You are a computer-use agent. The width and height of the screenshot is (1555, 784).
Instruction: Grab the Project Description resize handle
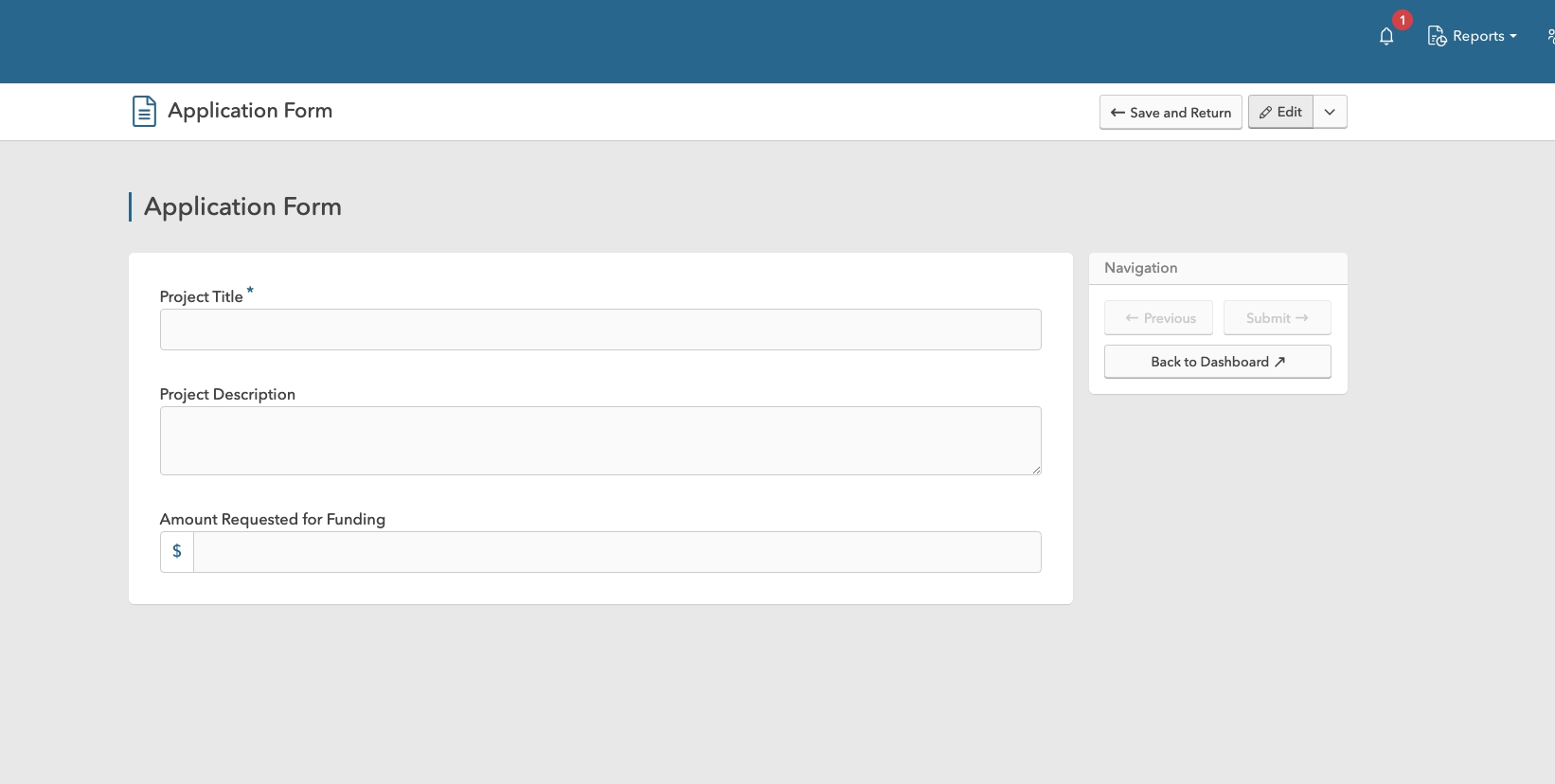coord(1036,470)
